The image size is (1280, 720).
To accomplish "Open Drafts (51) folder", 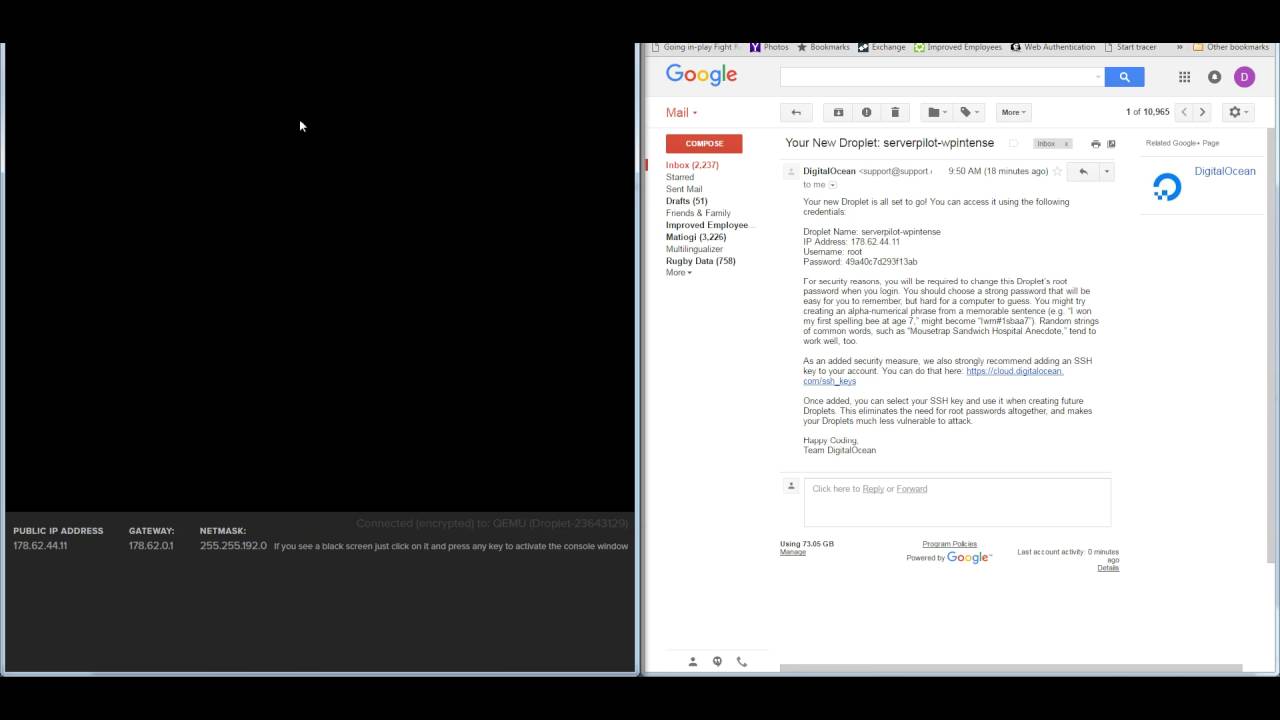I will [687, 201].
